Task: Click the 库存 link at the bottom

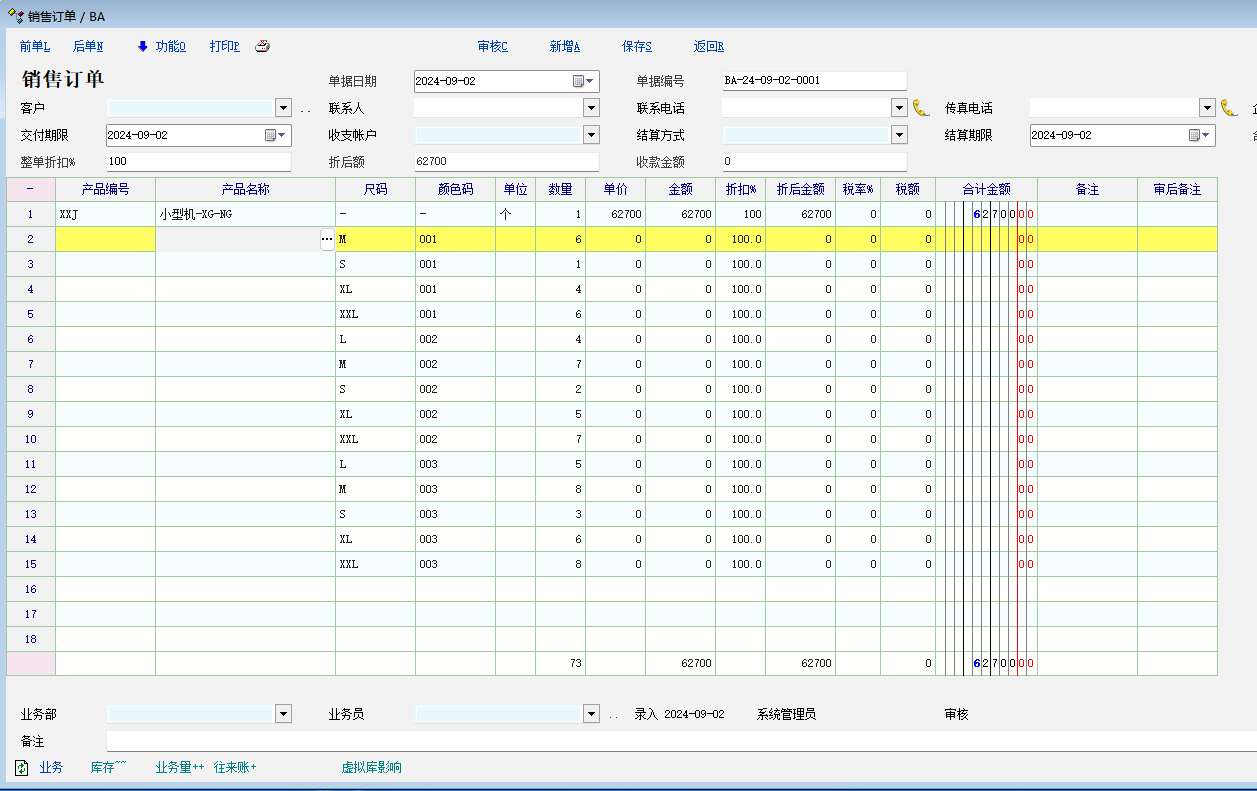Action: tap(108, 767)
